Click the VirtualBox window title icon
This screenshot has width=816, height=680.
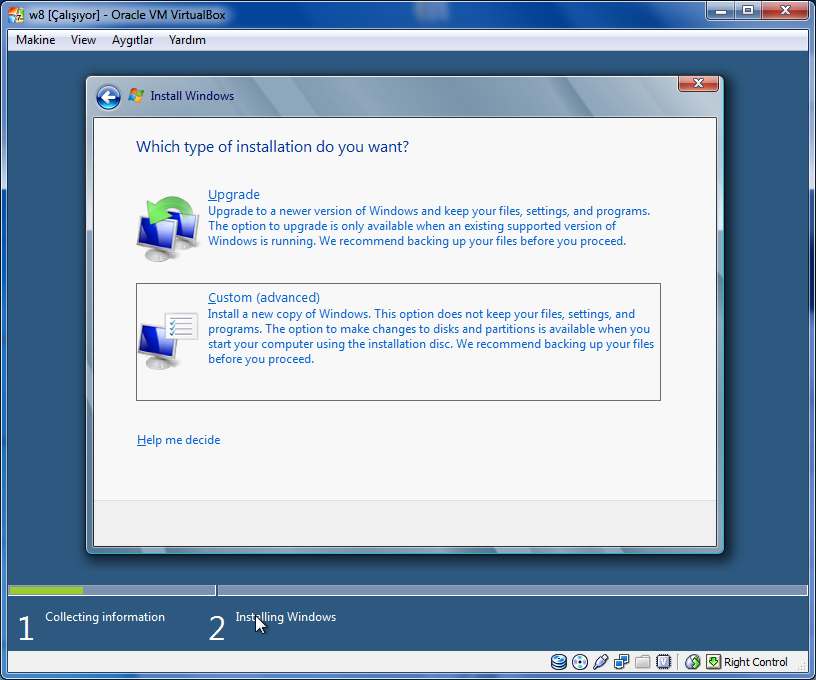16,15
